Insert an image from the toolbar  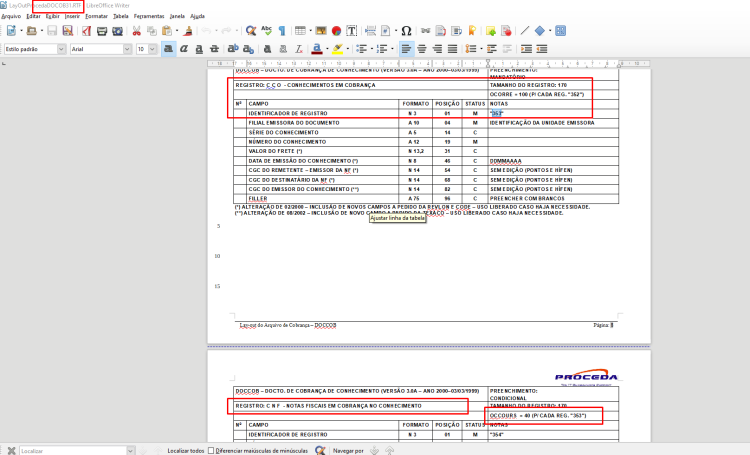click(x=321, y=31)
